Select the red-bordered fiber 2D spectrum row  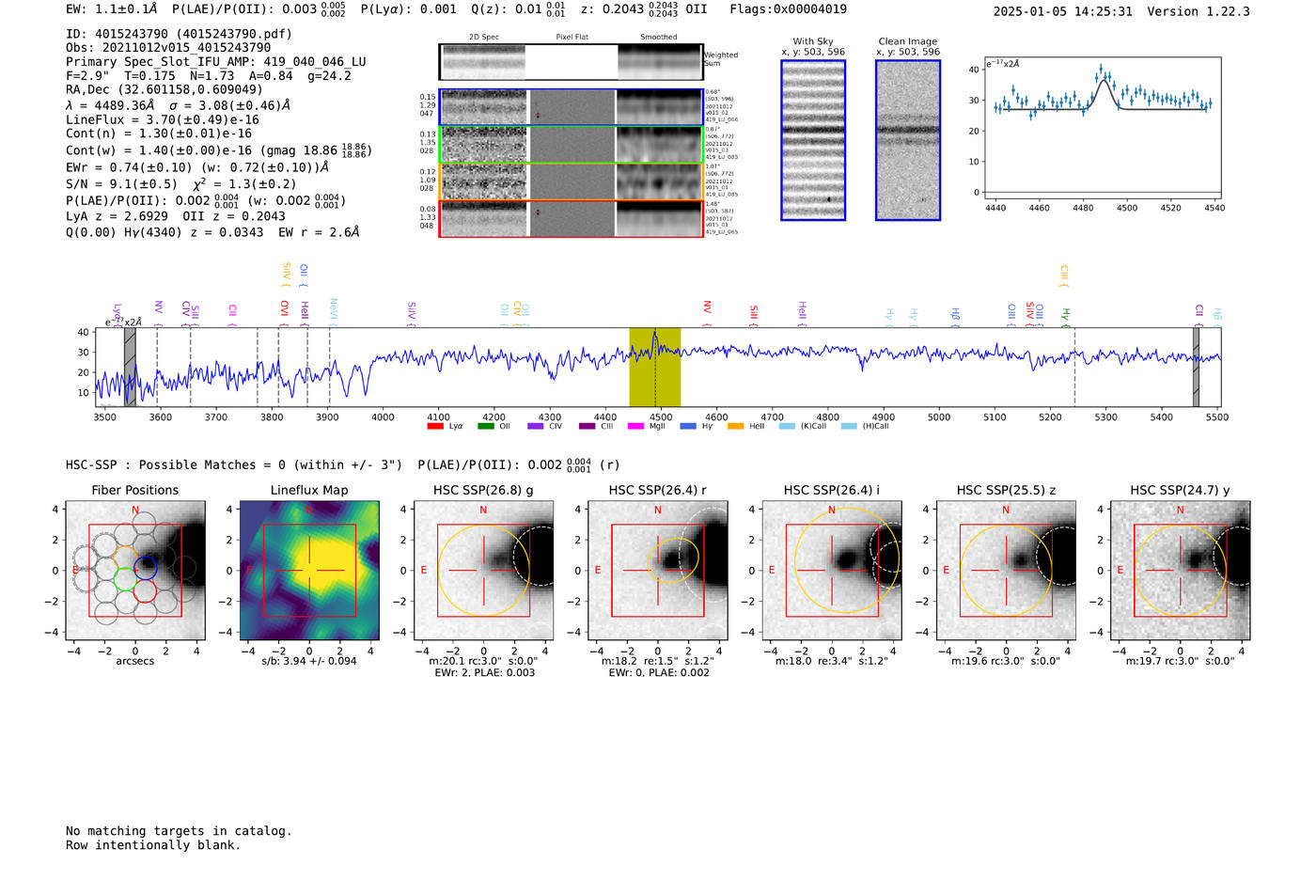pyautogui.click(x=571, y=219)
